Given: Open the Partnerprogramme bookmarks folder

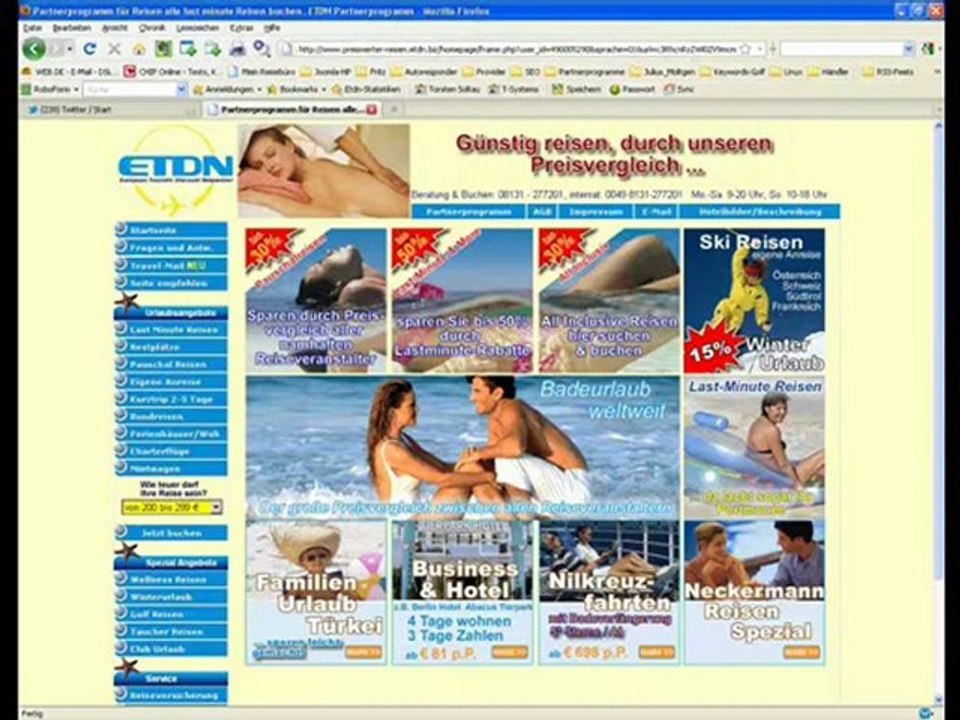Looking at the screenshot, I should (585, 72).
